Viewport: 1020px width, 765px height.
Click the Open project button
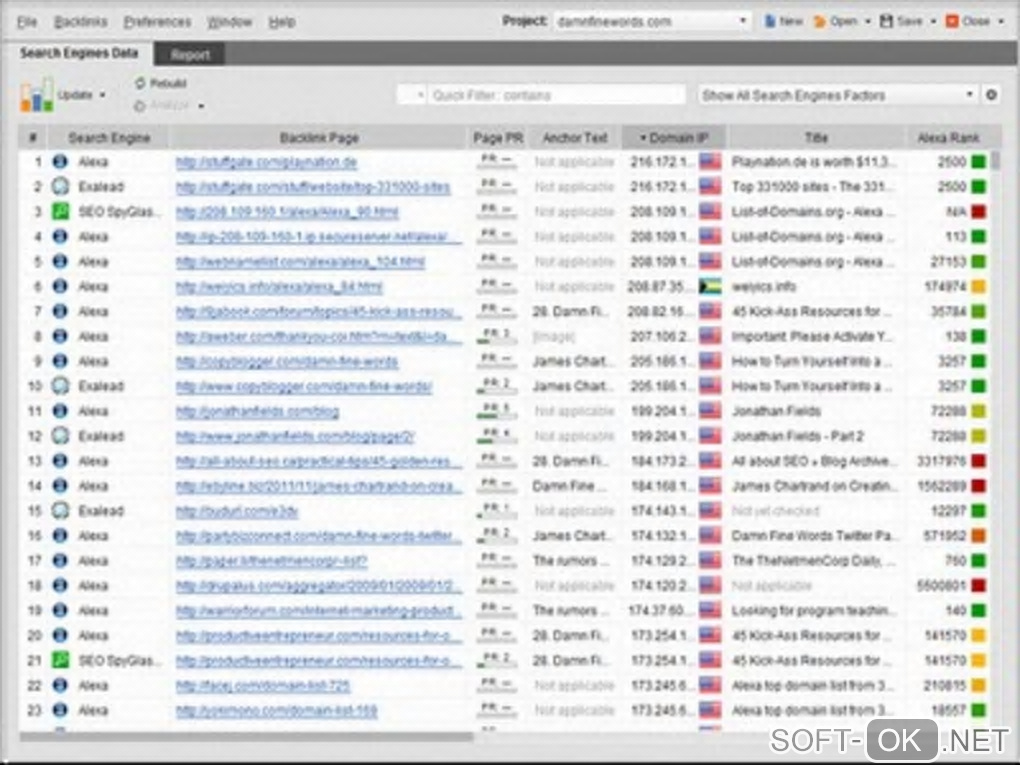[835, 21]
